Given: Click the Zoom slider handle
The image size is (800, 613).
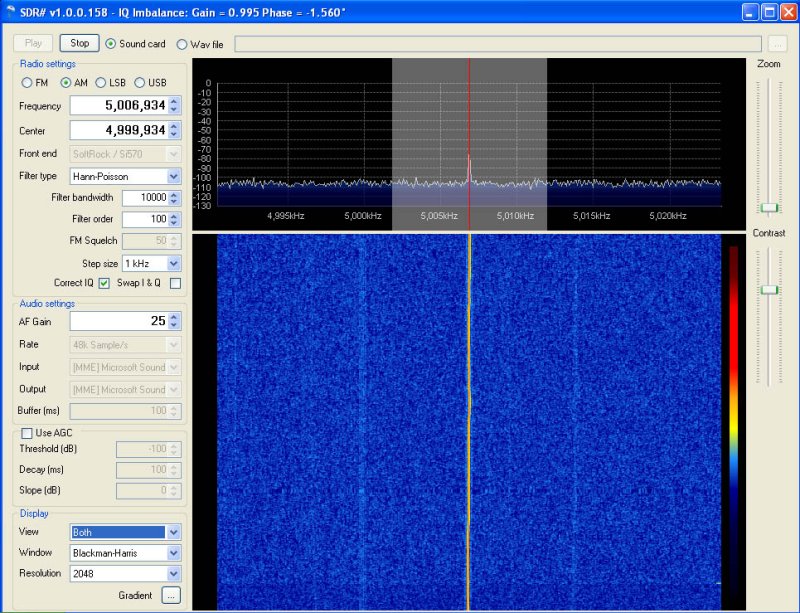Looking at the screenshot, I should click(x=769, y=207).
